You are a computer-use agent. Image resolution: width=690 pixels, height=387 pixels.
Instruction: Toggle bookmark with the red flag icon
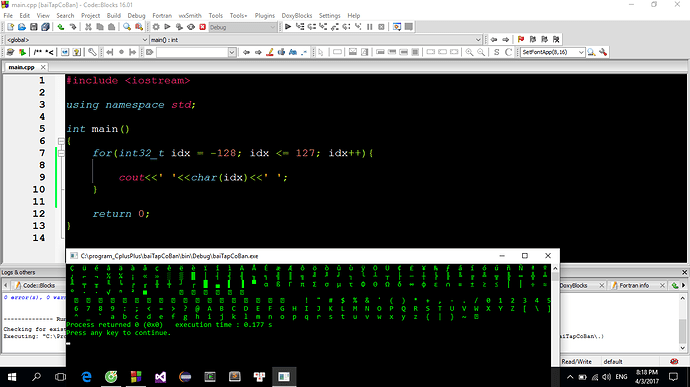[x=521, y=40]
